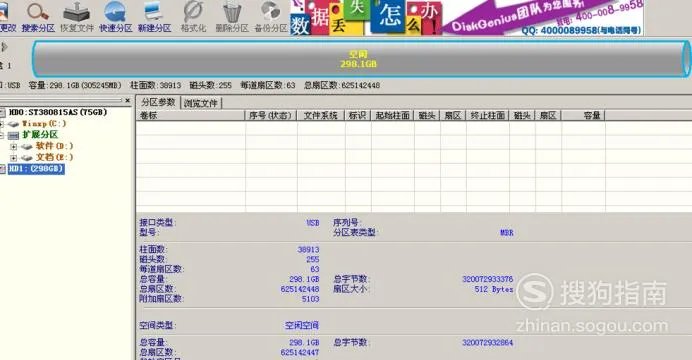This screenshot has height=360, width=692.
Task: Select HD0:ST380815AS(75GB) in the disk tree
Action: coord(58,112)
